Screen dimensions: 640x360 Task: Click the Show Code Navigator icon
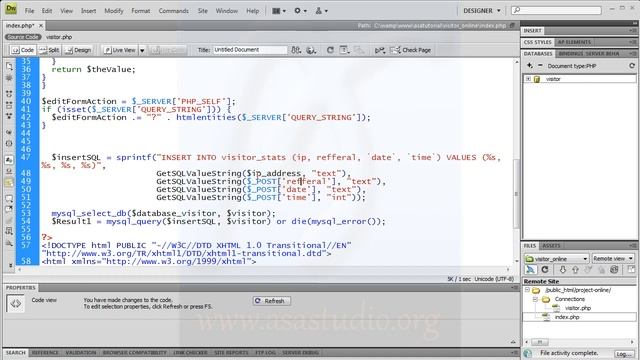(9, 78)
